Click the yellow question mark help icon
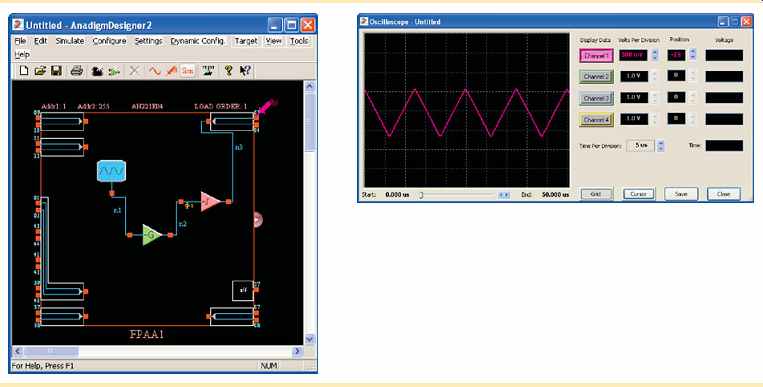Image resolution: width=763 pixels, height=387 pixels. 228,72
